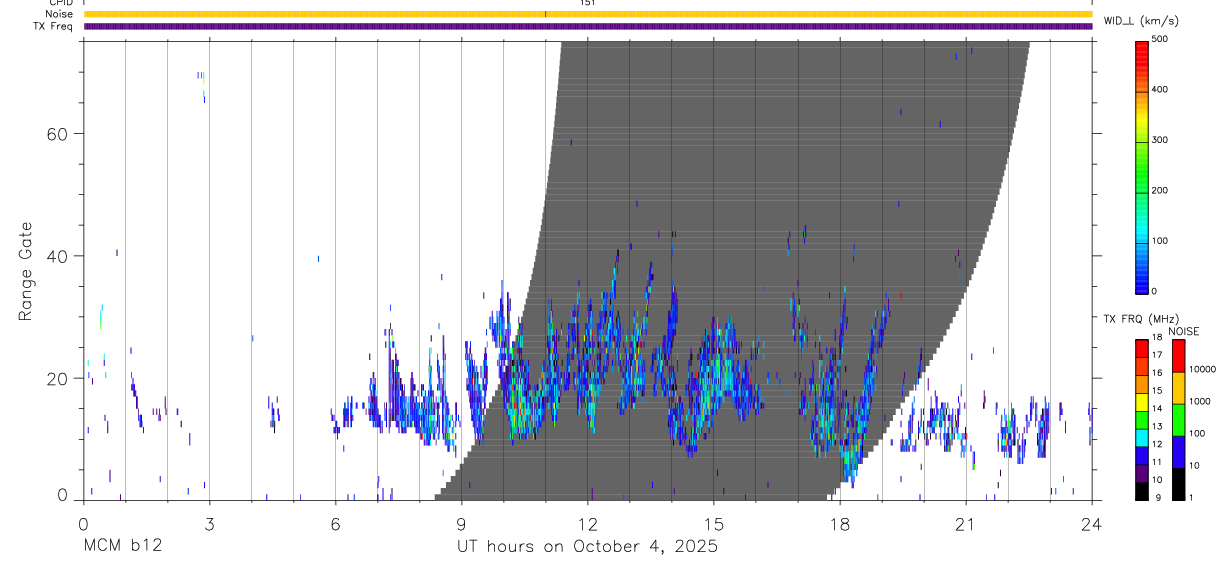Select the yellow Noise status bar
This screenshot has width=1228, height=567.
click(588, 14)
